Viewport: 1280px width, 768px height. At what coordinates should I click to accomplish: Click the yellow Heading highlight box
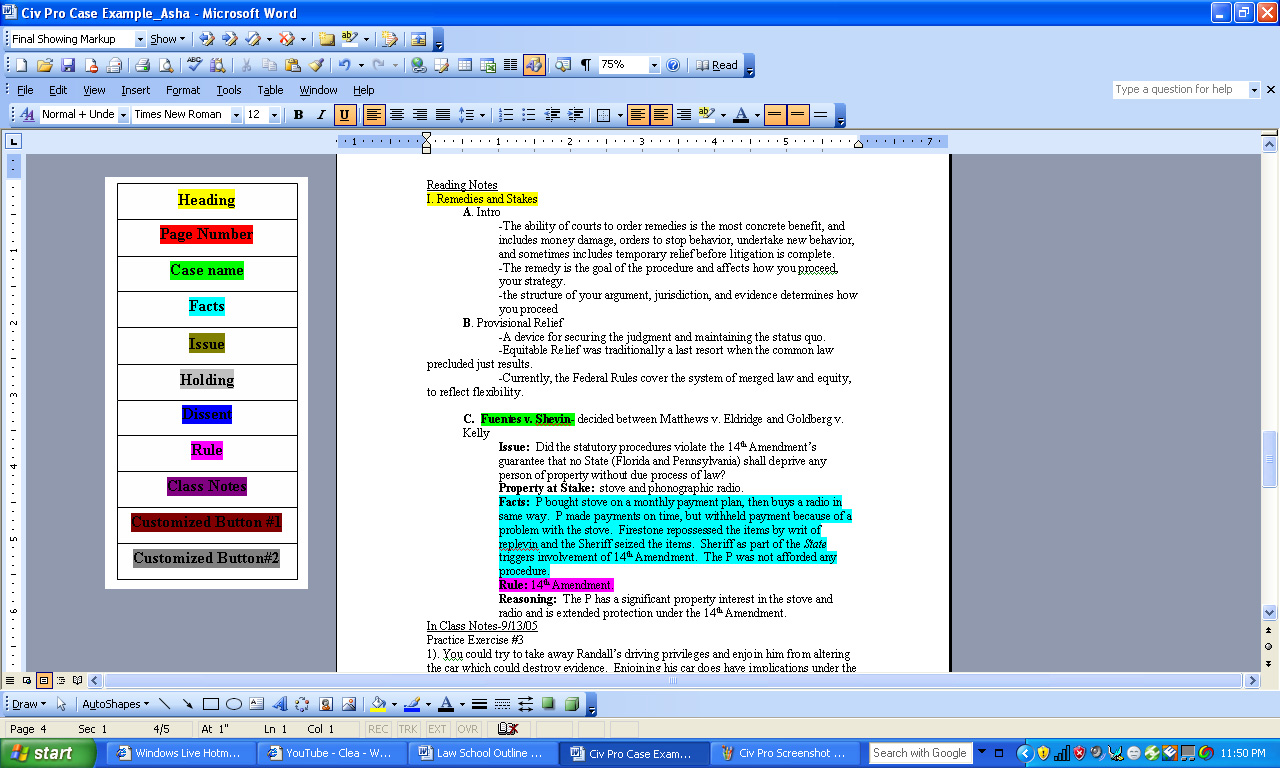pyautogui.click(x=206, y=200)
